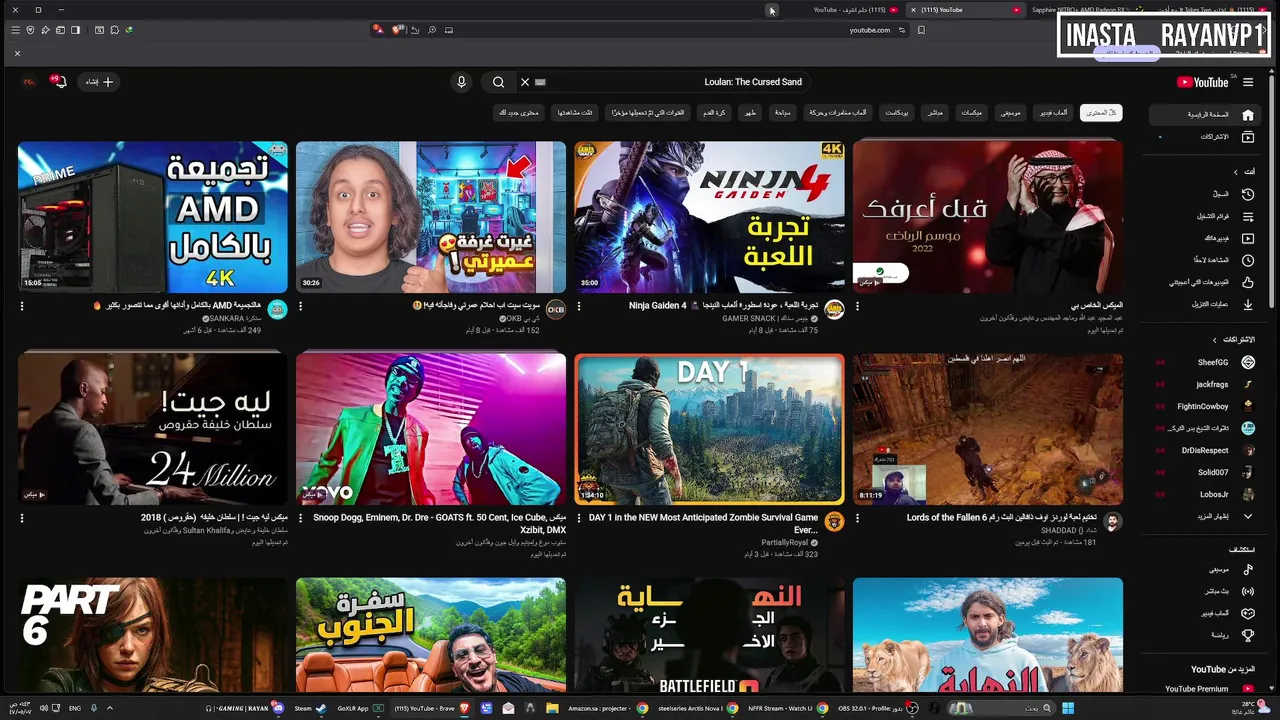
Task: Click the Windows Start button
Action: point(1067,708)
